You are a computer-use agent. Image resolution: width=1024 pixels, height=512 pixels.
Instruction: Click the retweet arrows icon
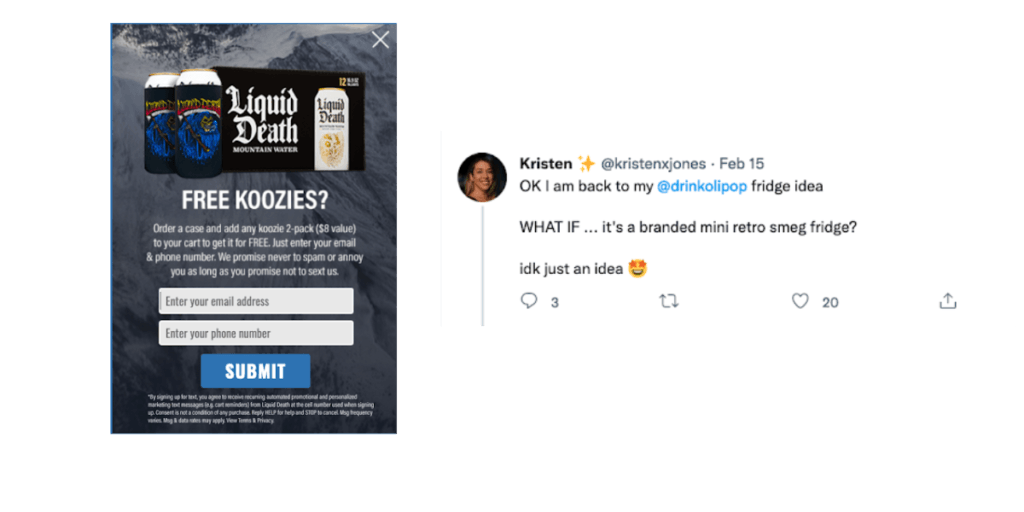[669, 301]
